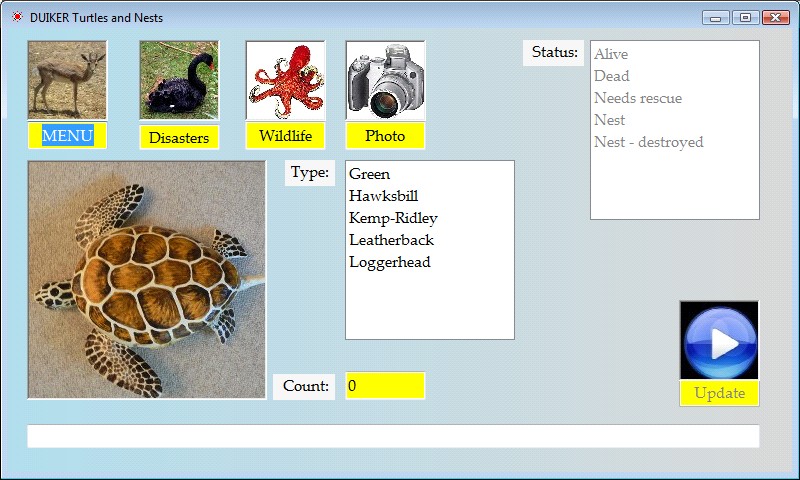
Task: Click the MENU yellow button
Action: (x=67, y=136)
